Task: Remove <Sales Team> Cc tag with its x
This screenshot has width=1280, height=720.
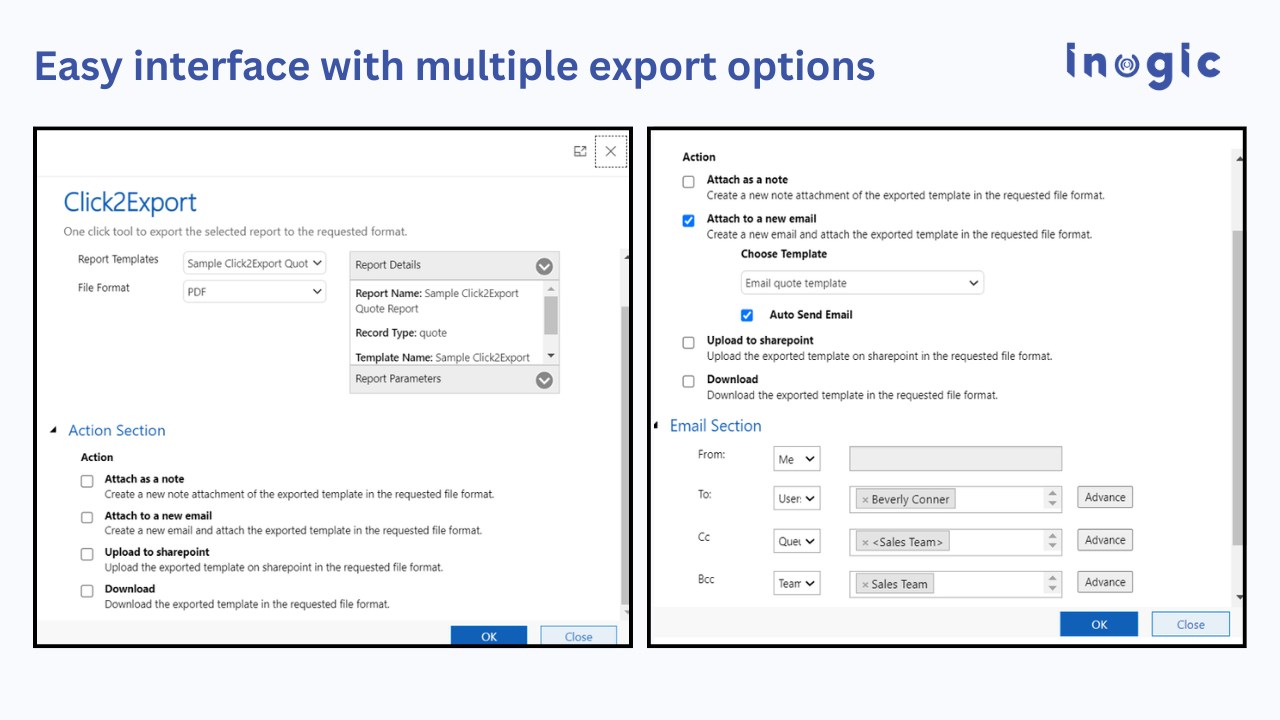Action: 865,542
